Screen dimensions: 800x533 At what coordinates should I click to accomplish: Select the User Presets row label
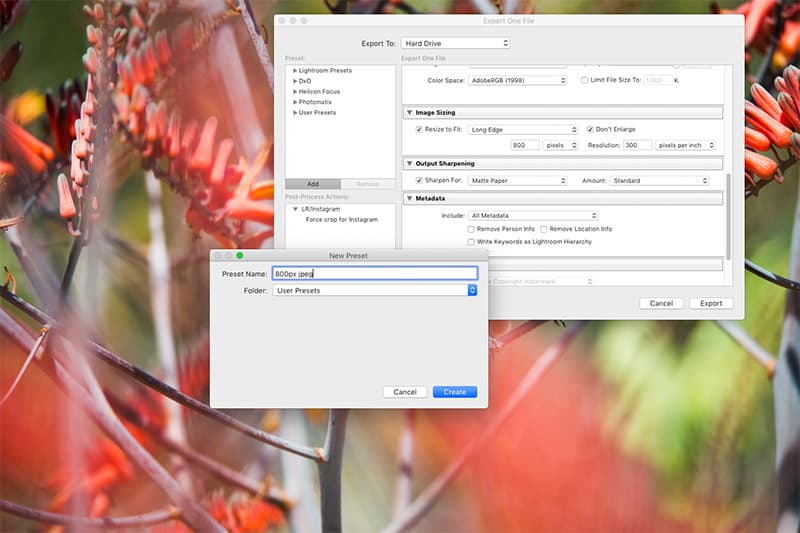coord(317,113)
